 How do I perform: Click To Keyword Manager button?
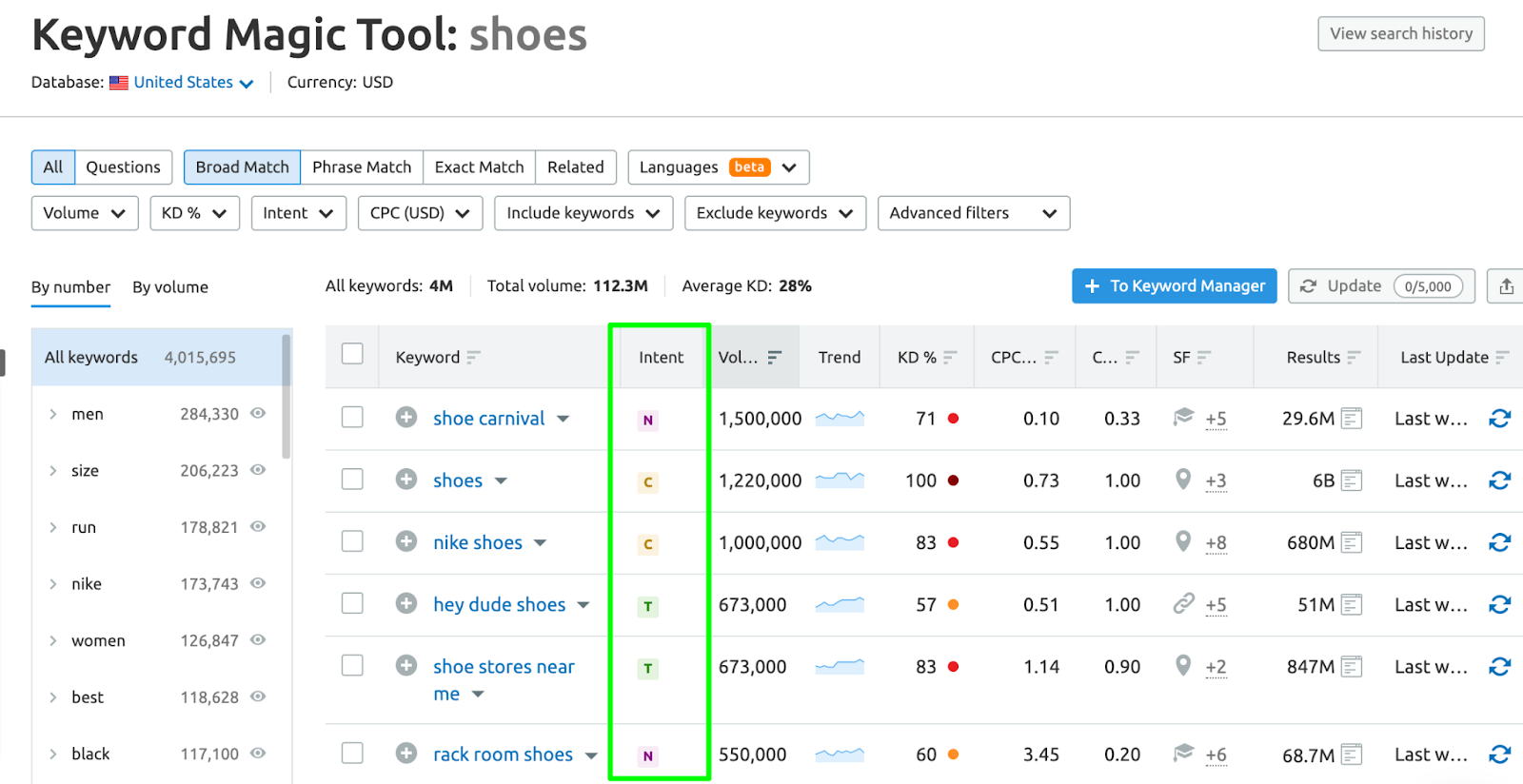tap(1175, 286)
